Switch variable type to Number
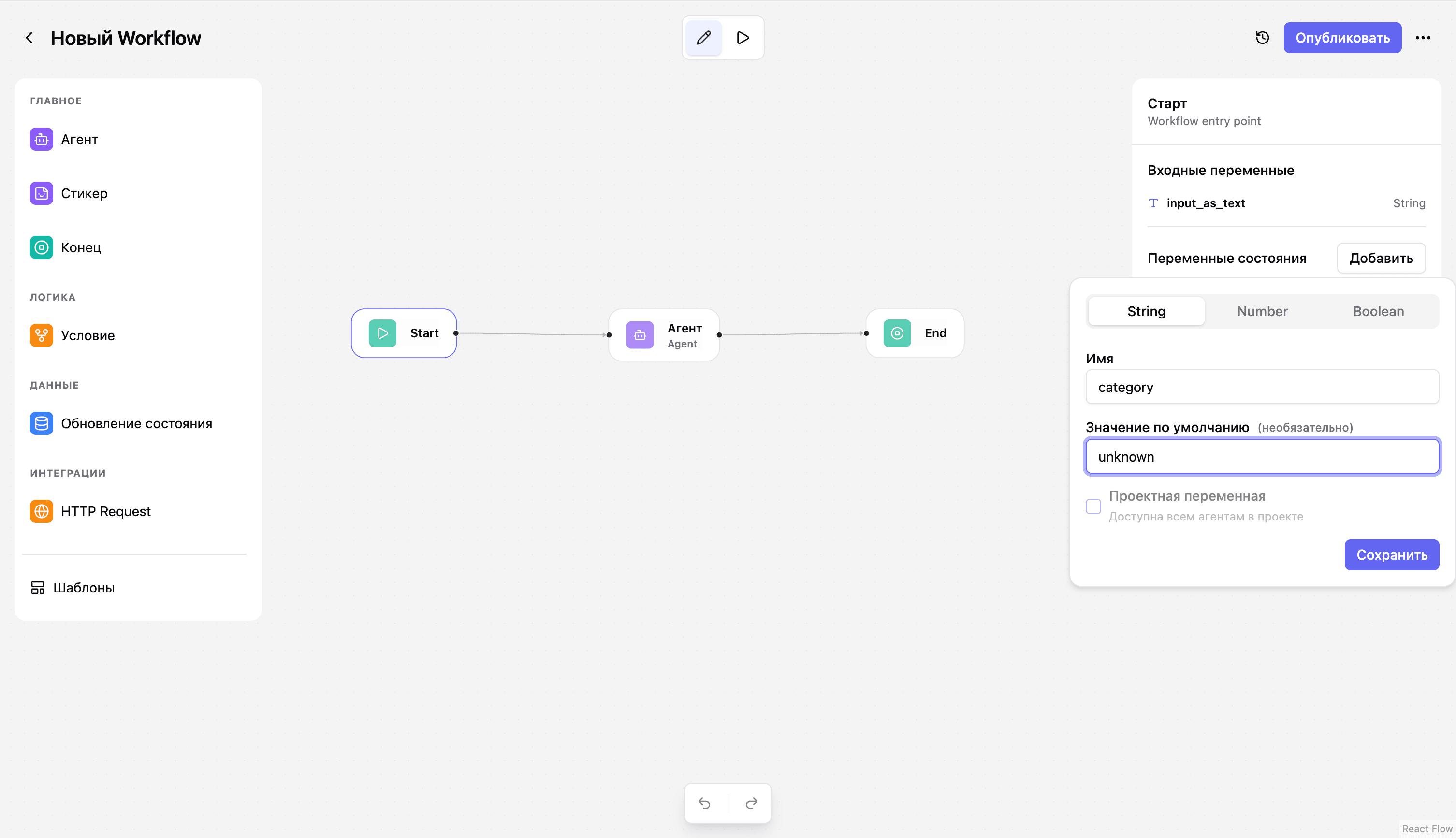 (x=1262, y=311)
